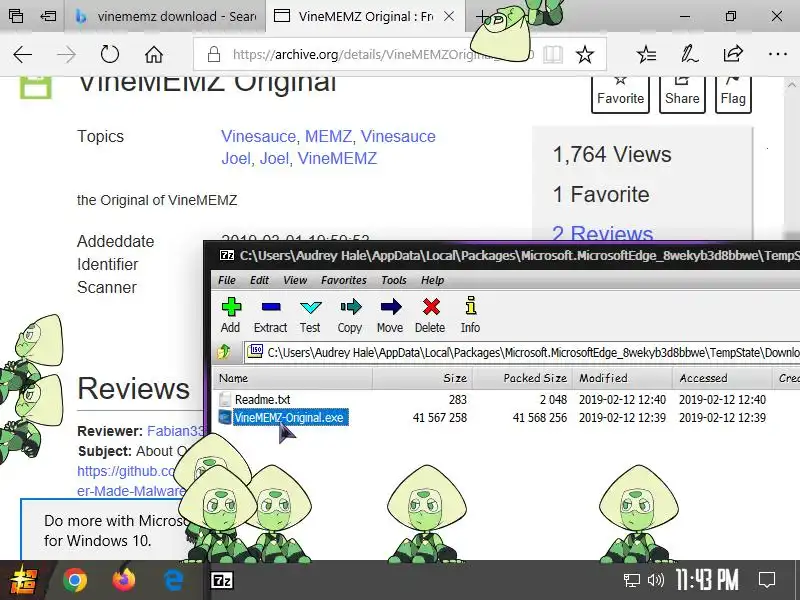Sort by the Accessed column header
Viewport: 800px width, 600px height.
[x=723, y=378]
